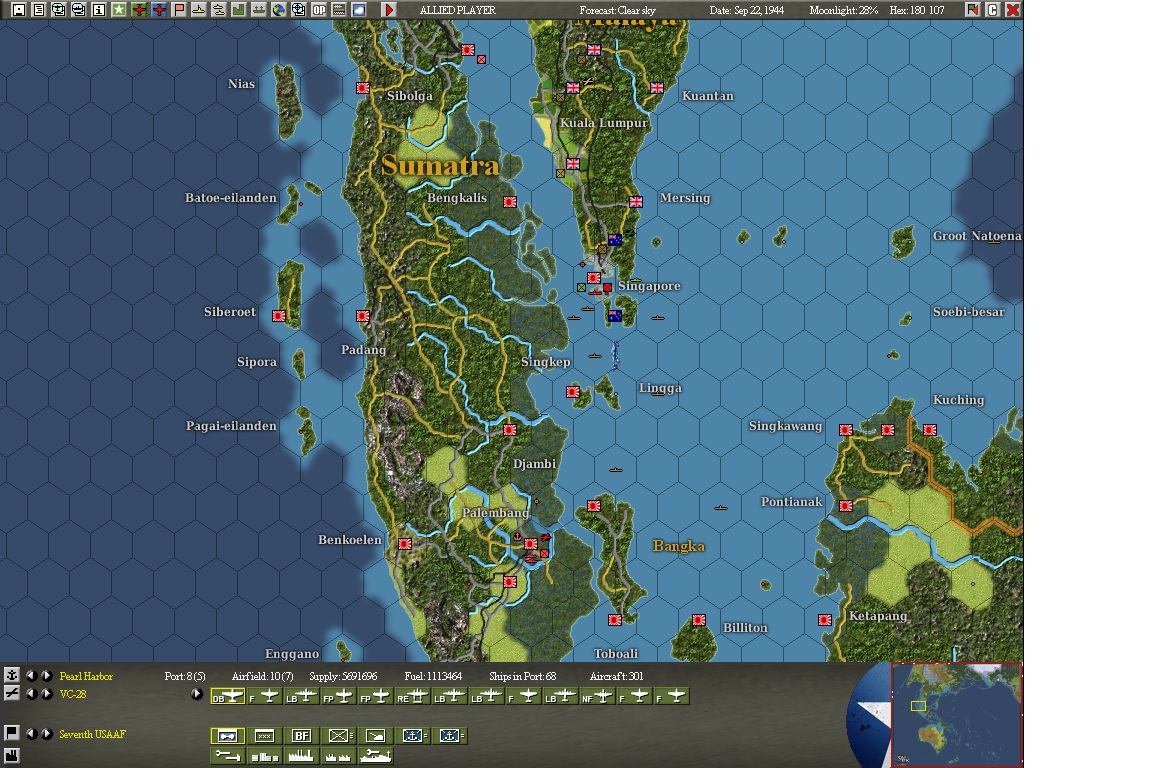Select the NF night fighter unit icon
Viewport: 1152px width, 768px height.
click(597, 696)
